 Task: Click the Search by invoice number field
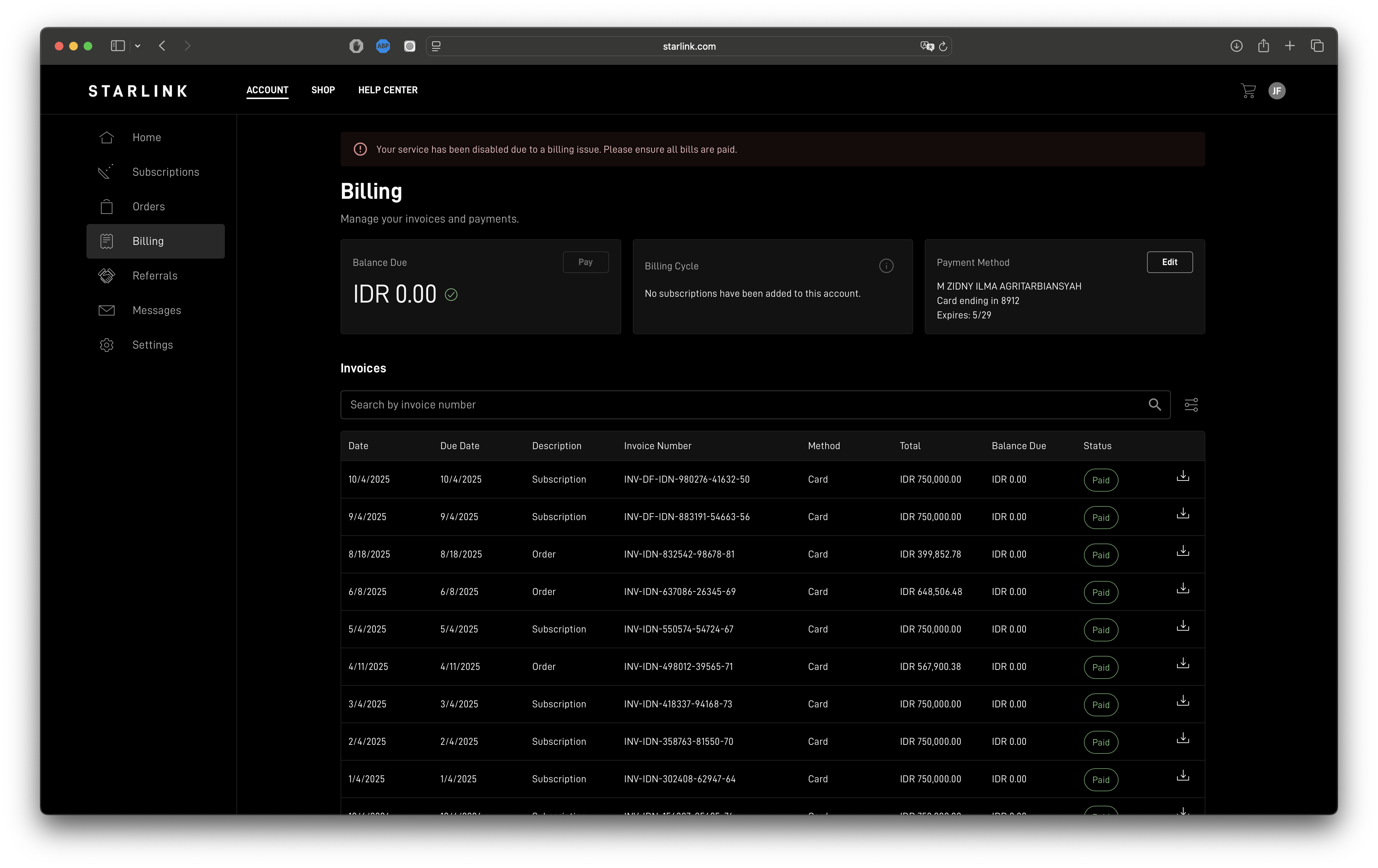[x=744, y=405]
